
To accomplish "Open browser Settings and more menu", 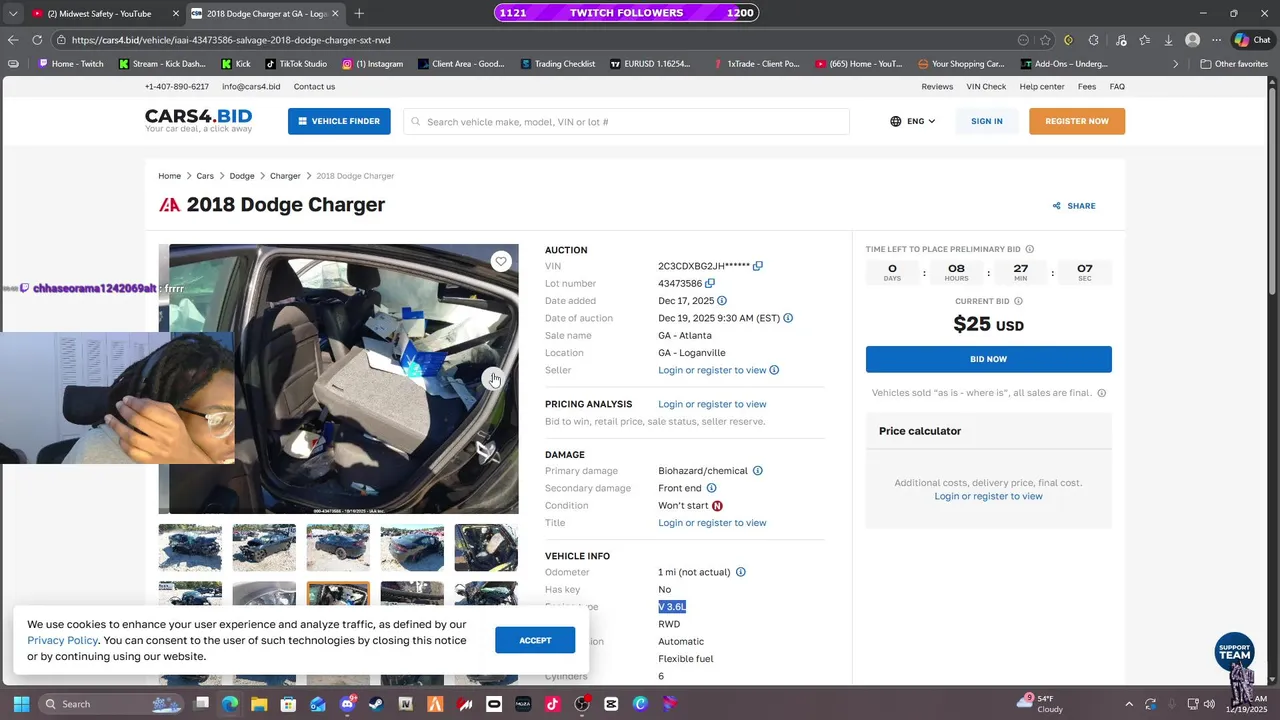I will click(1216, 40).
